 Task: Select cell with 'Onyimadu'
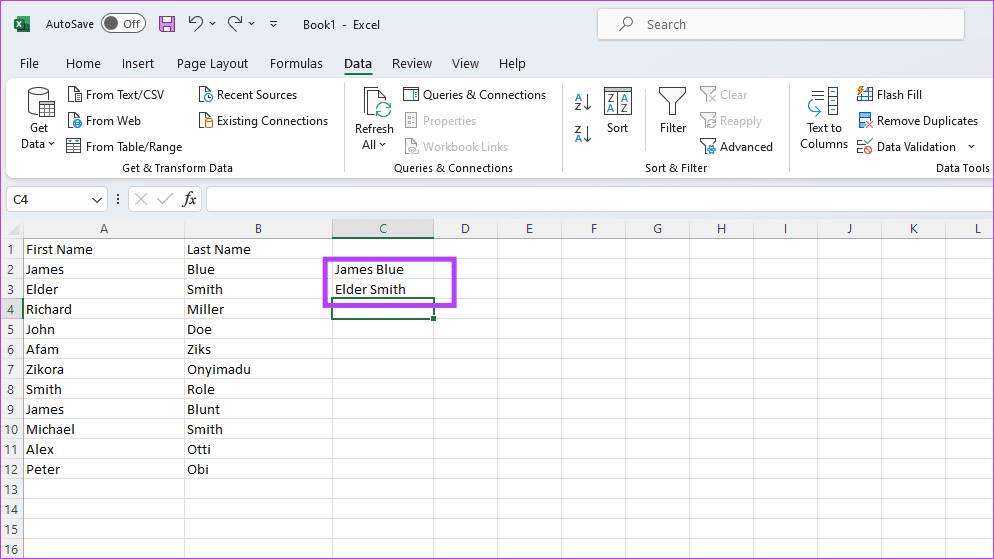click(258, 369)
